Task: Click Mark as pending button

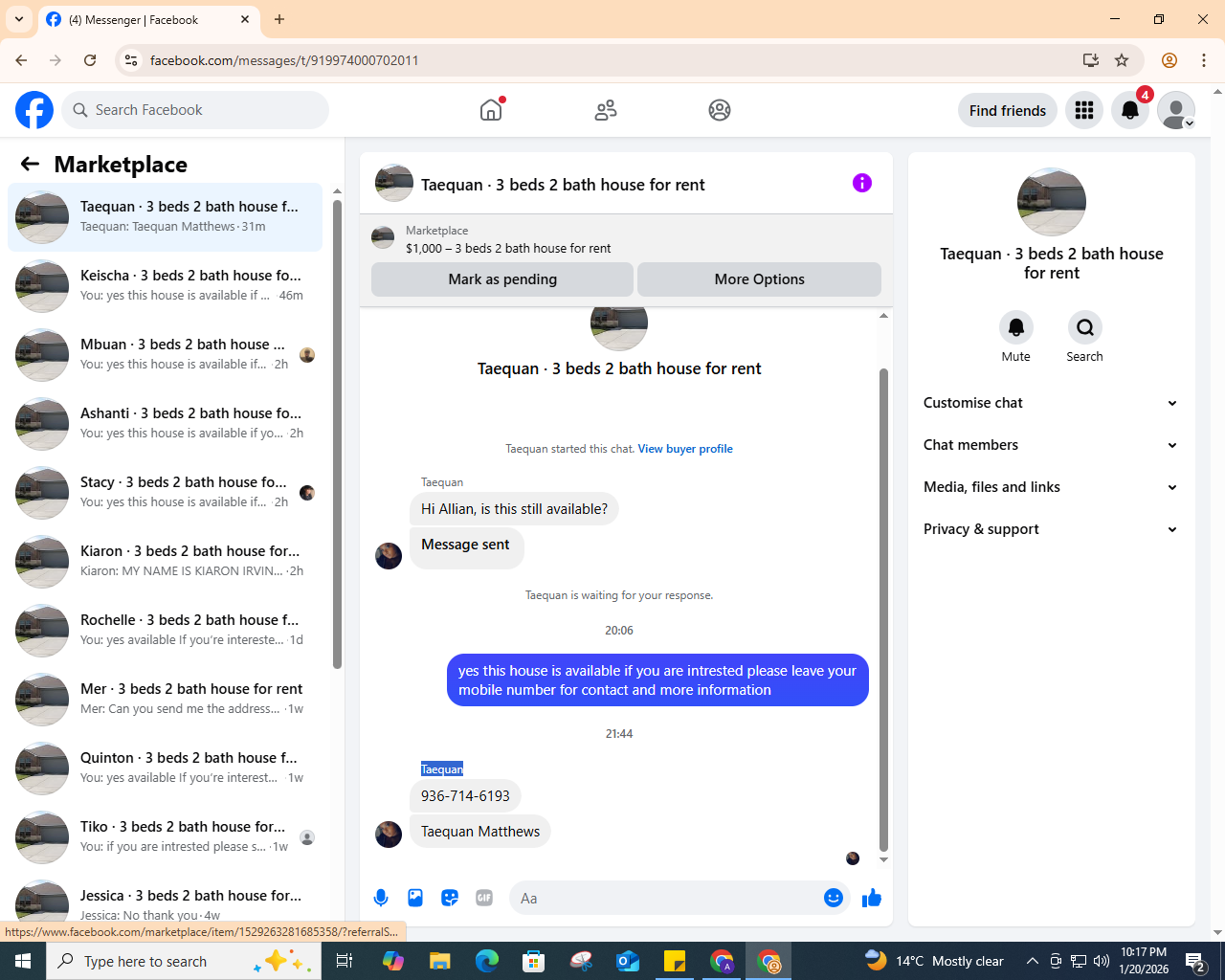Action: coord(502,279)
